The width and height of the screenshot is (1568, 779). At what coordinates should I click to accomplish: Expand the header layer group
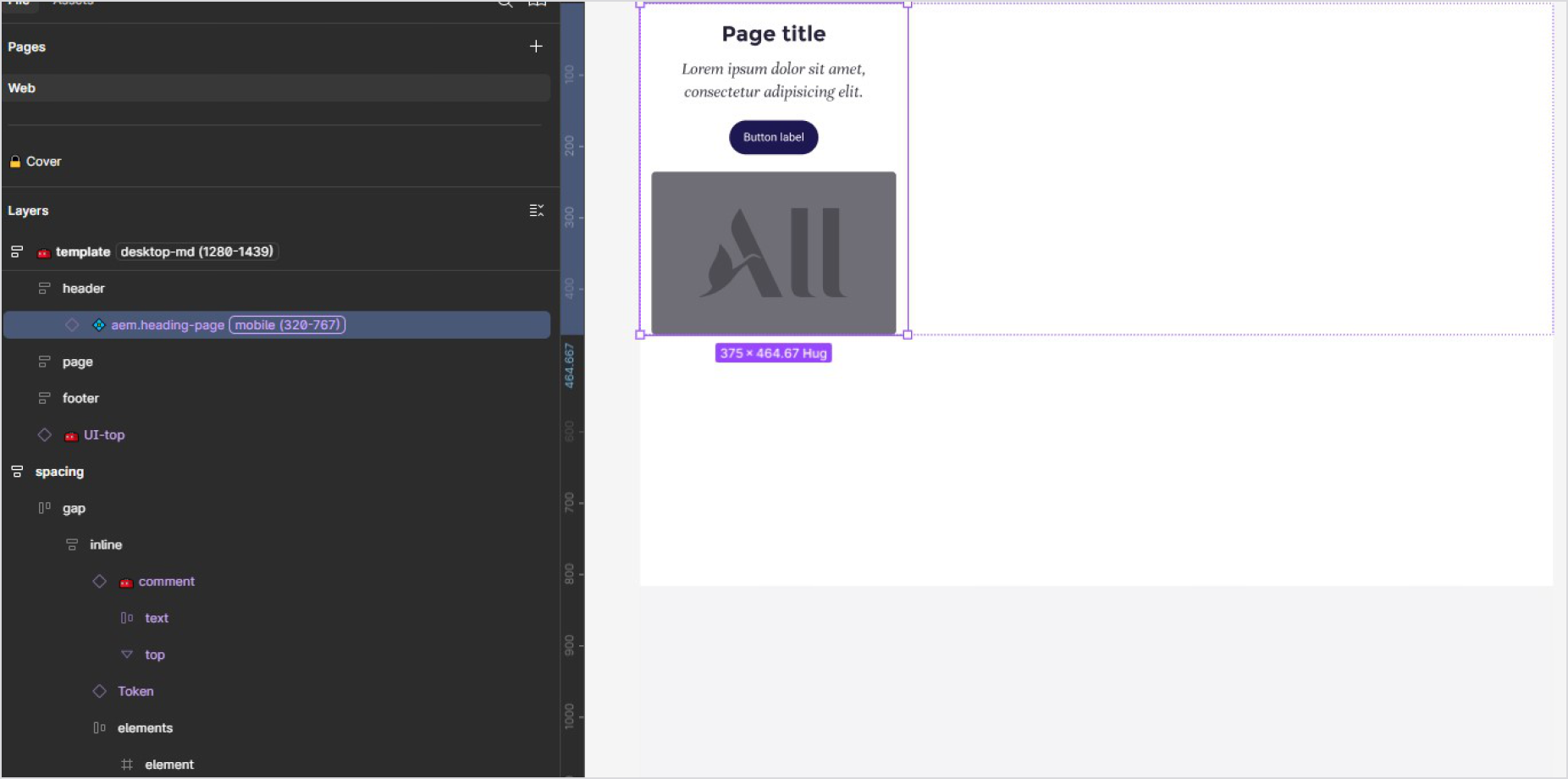[x=44, y=288]
